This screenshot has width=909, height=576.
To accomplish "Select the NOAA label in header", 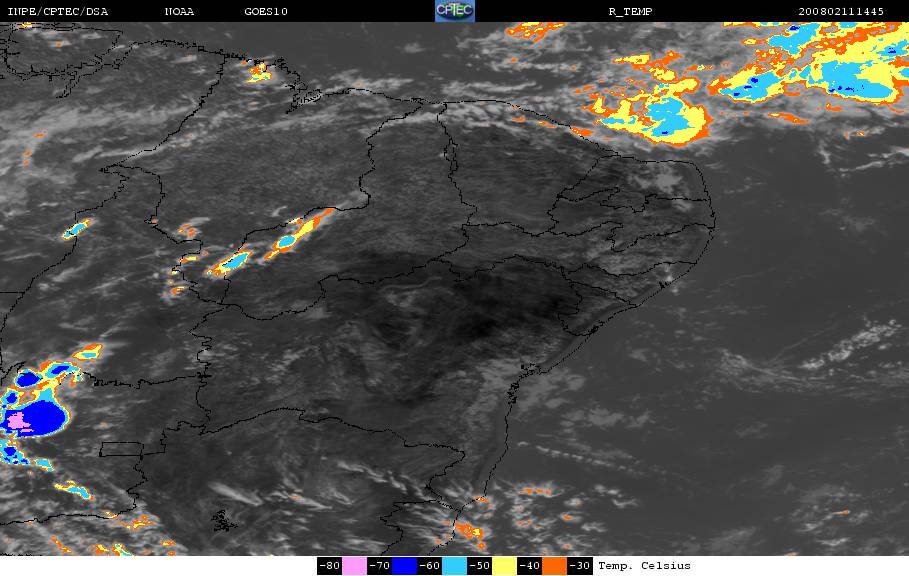I will coord(179,12).
